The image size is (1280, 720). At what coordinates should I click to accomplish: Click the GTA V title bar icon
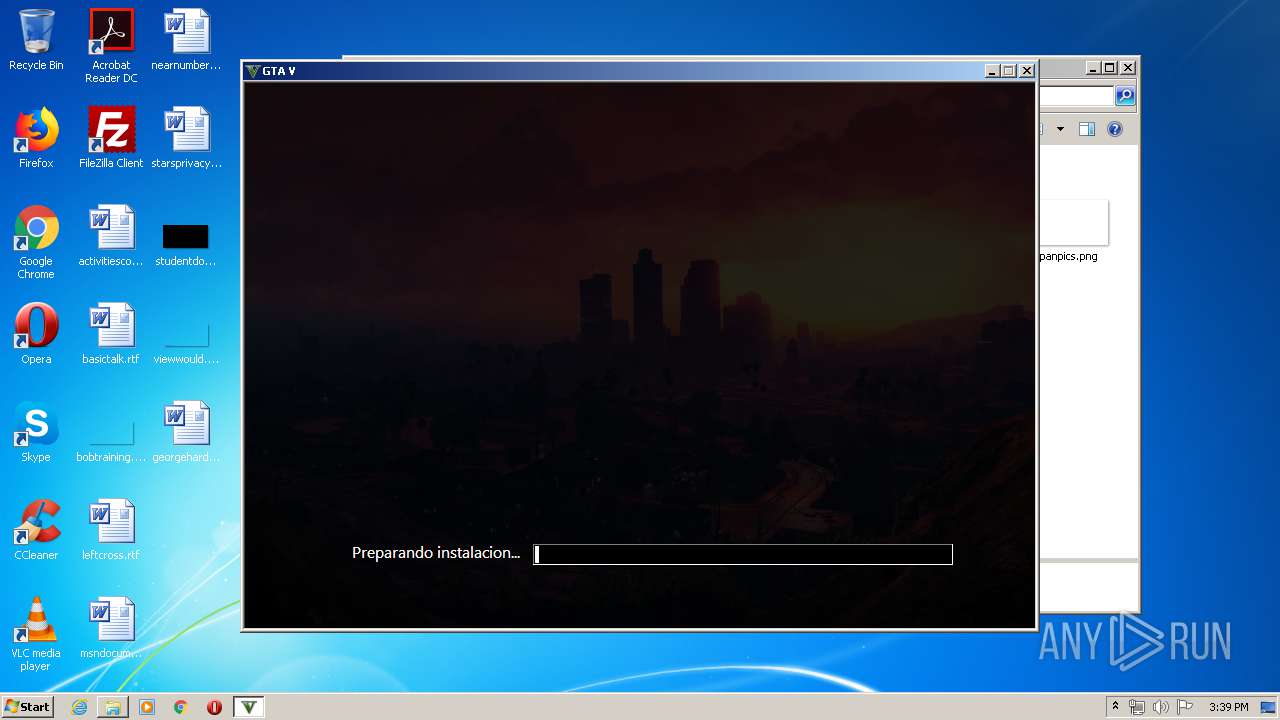point(253,71)
